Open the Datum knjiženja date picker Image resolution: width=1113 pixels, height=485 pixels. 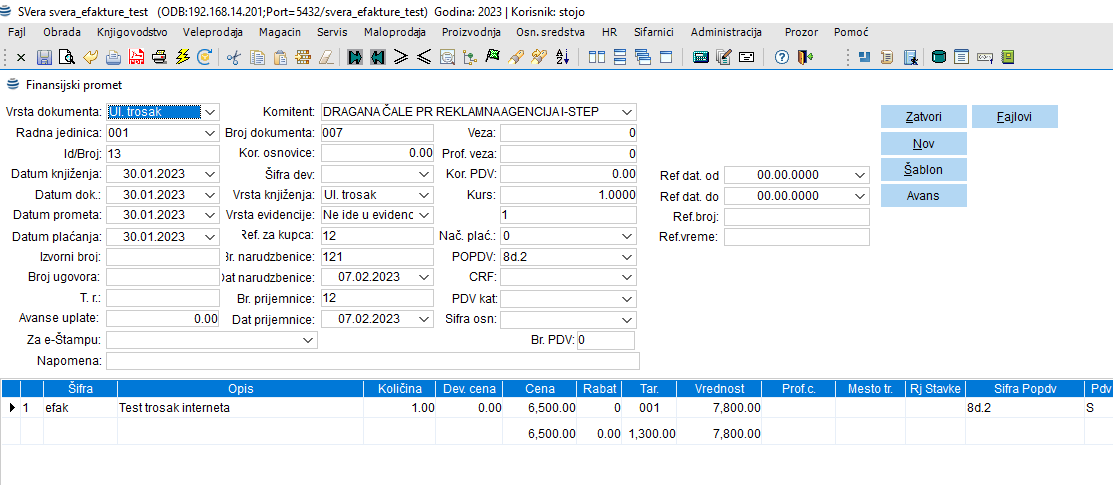pos(210,174)
